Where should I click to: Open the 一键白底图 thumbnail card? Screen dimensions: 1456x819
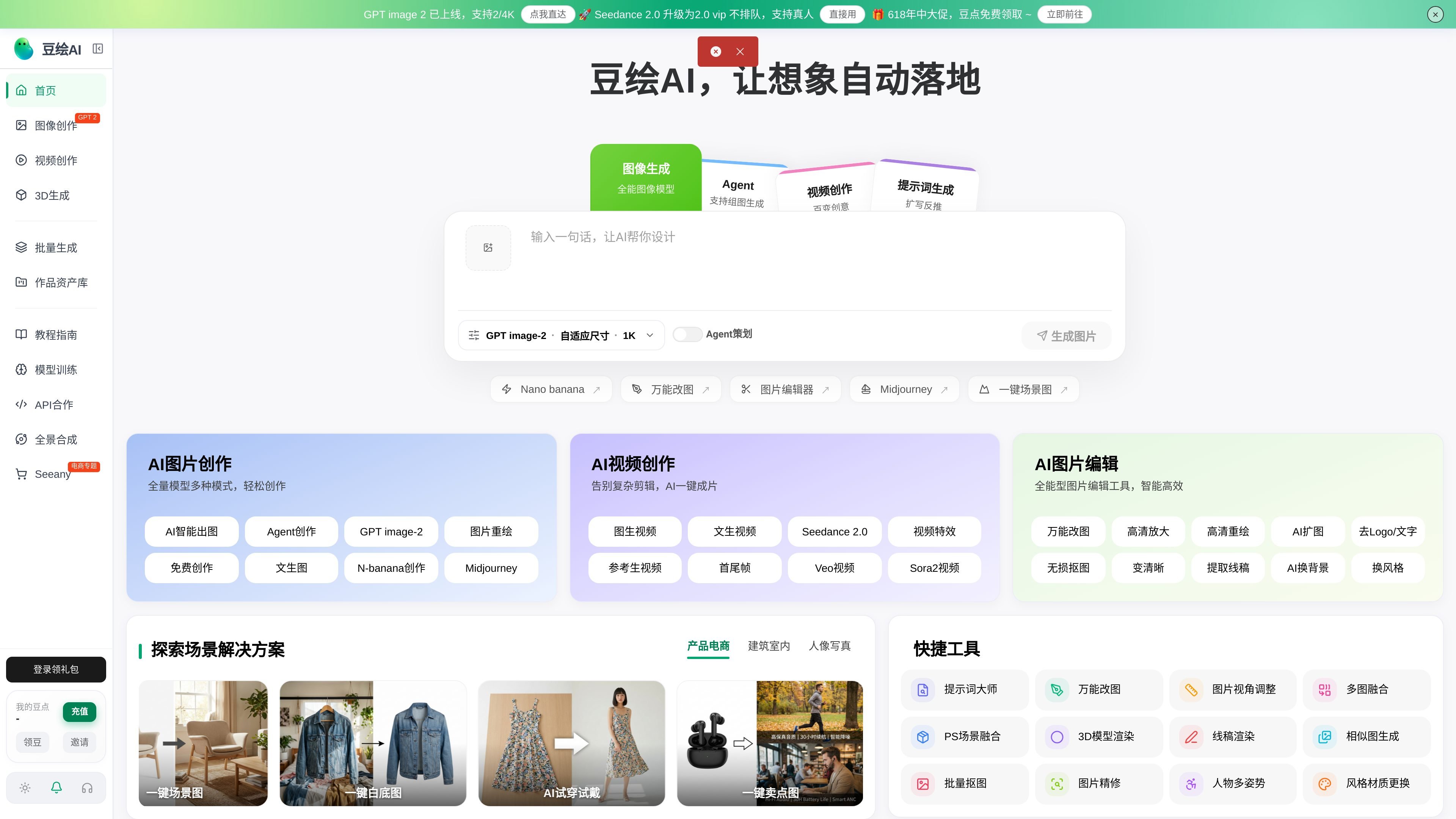click(x=373, y=743)
